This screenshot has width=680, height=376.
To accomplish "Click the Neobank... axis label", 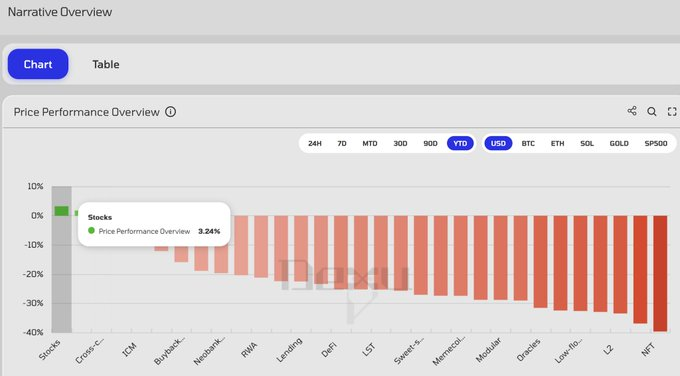I will [x=209, y=351].
